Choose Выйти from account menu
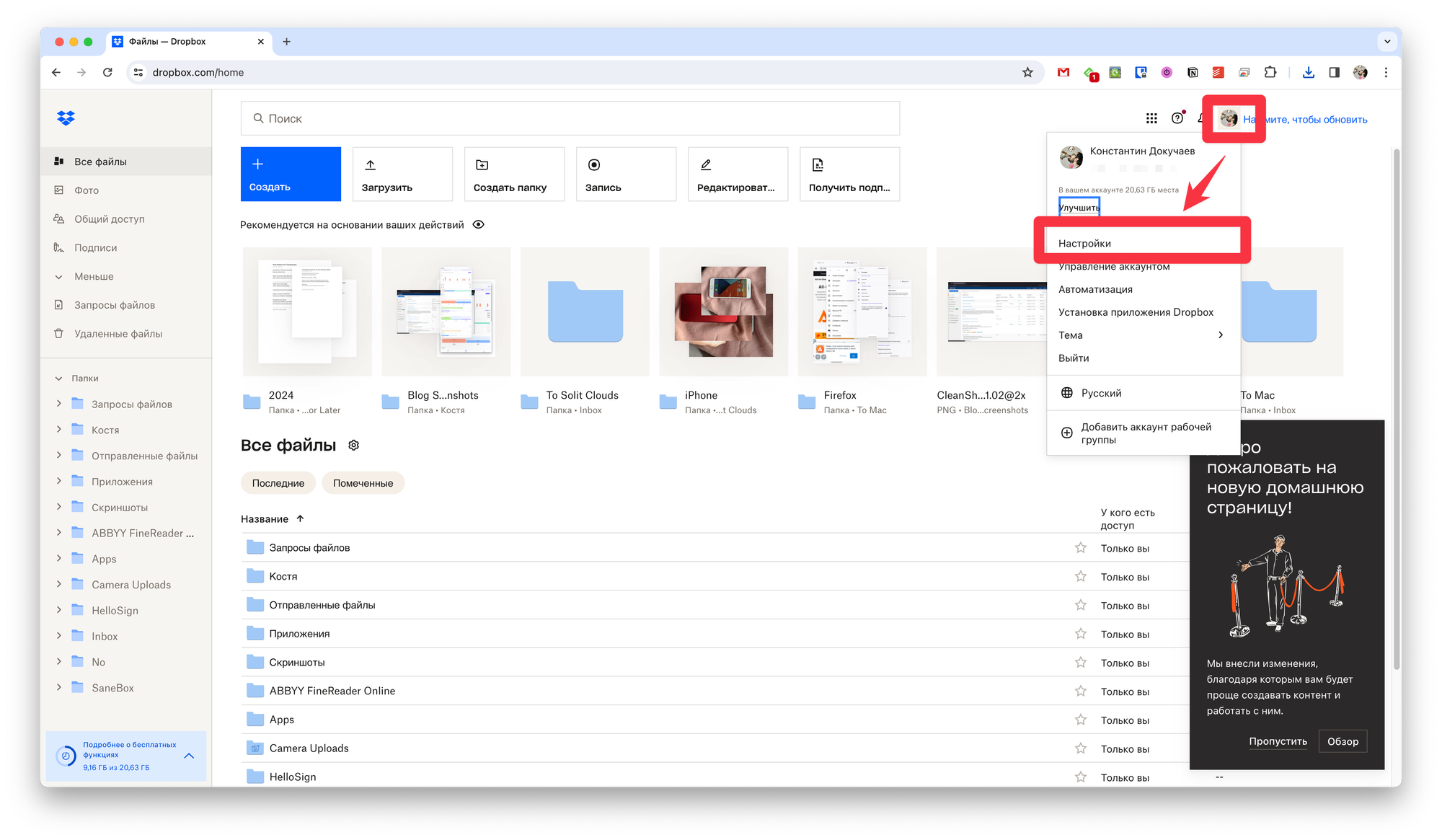This screenshot has width=1442, height=840. pyautogui.click(x=1074, y=358)
